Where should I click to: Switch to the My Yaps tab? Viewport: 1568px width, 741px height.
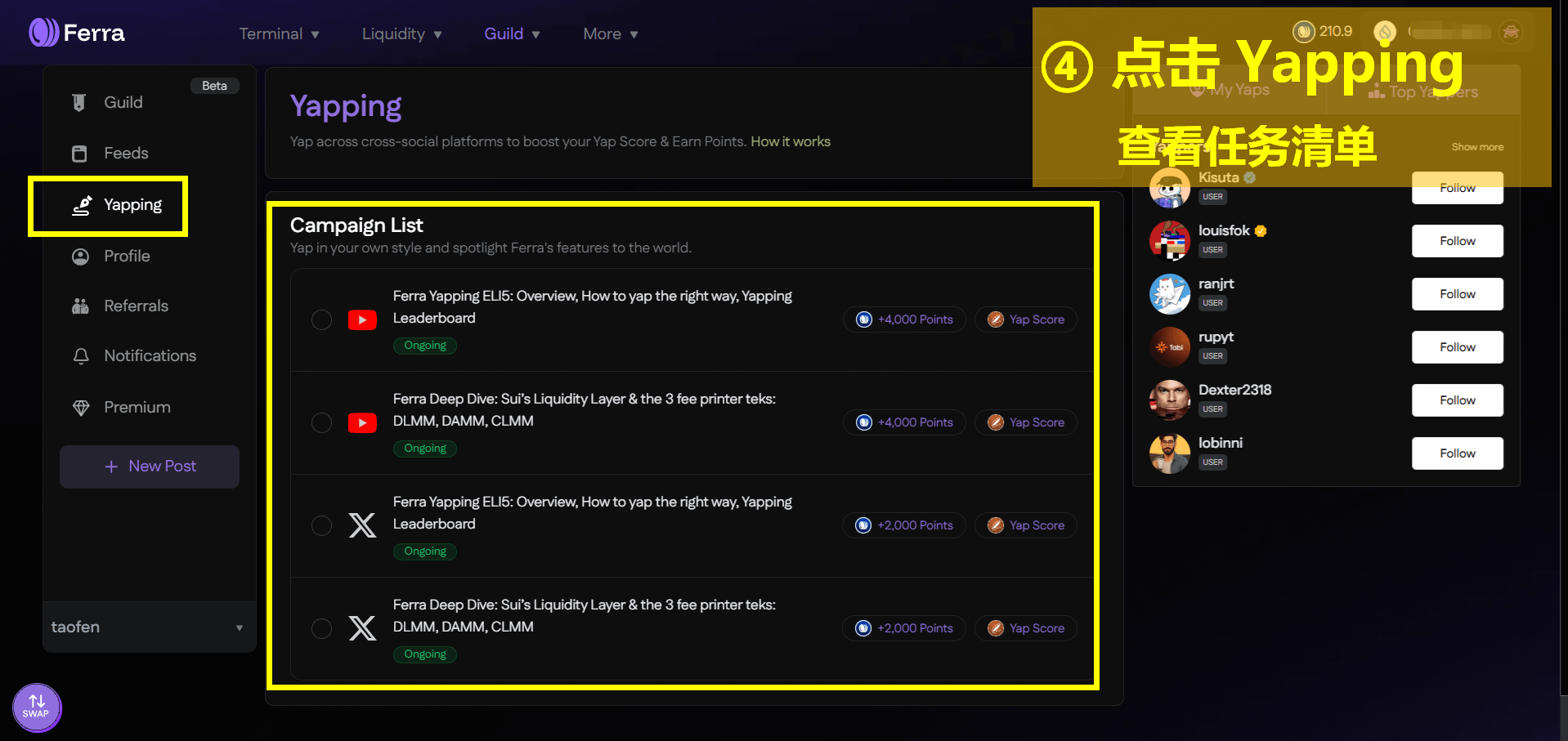(1230, 90)
